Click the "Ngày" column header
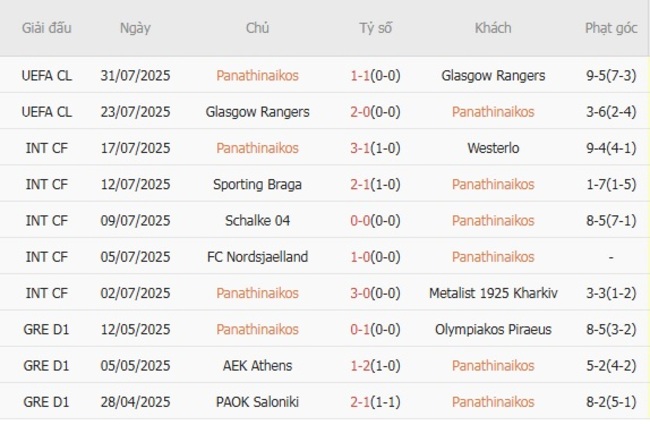The image size is (650, 425). pyautogui.click(x=135, y=28)
